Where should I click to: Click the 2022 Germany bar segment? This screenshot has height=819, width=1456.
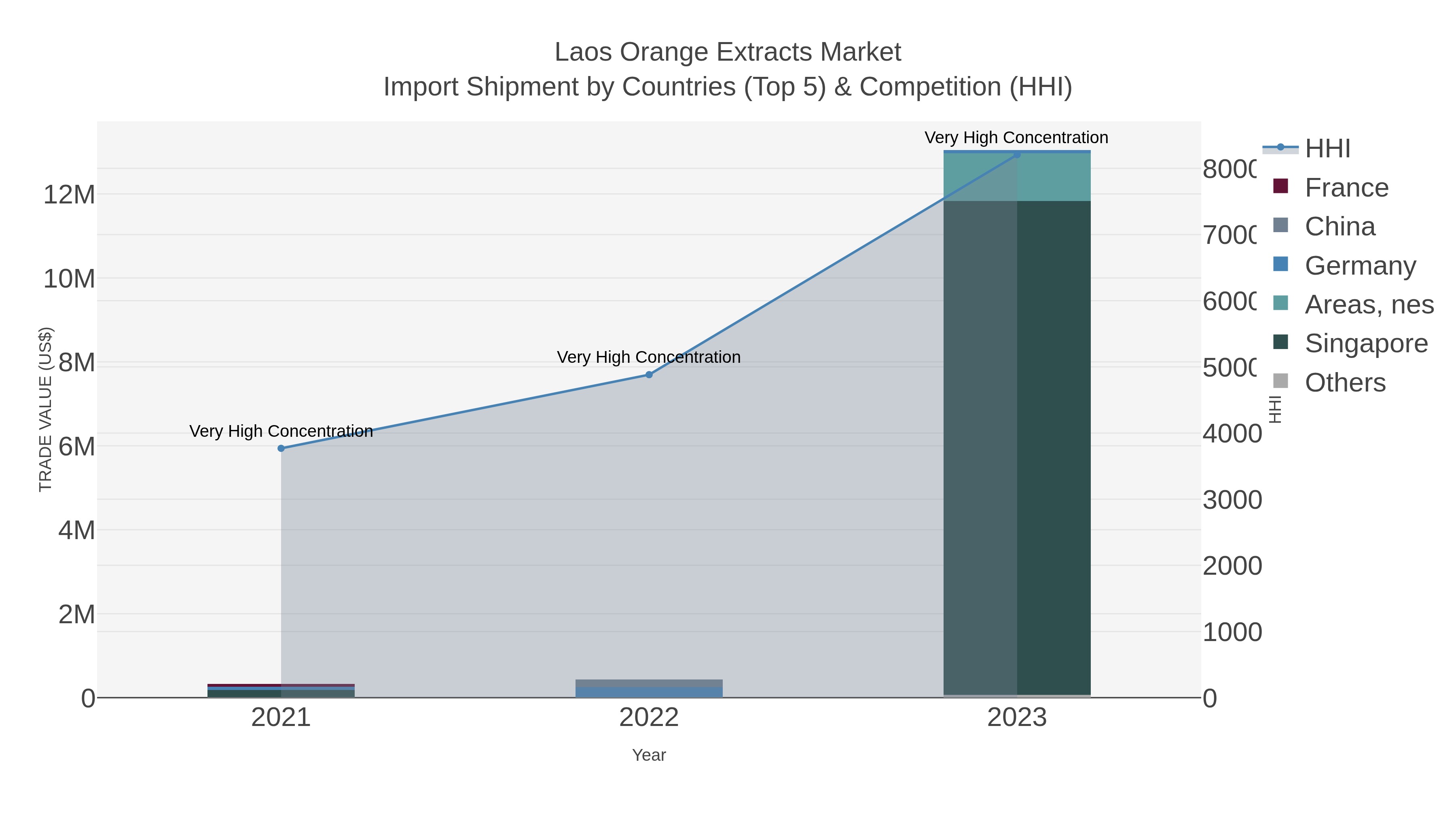(x=649, y=692)
